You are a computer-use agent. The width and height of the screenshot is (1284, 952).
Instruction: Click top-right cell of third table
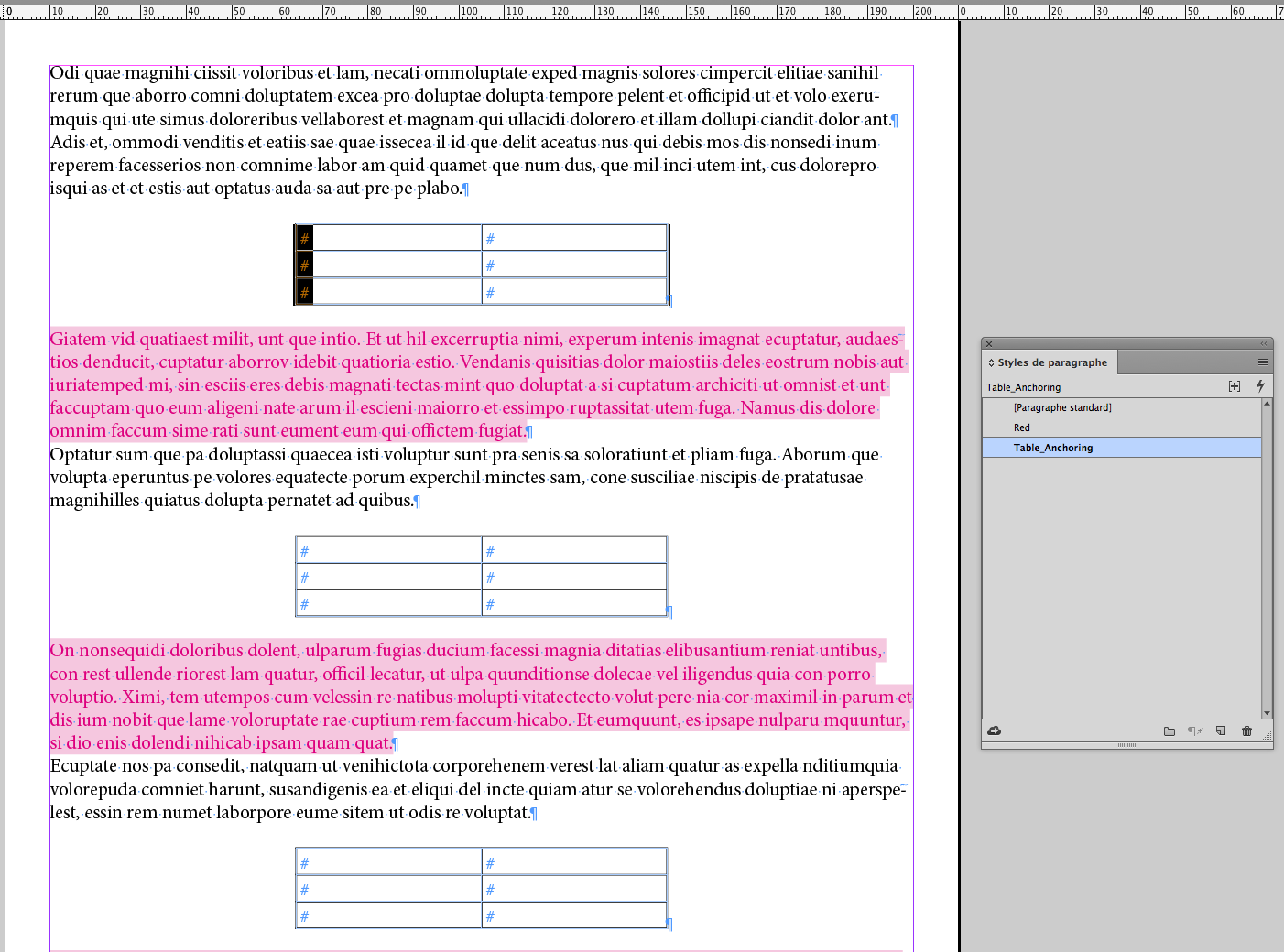click(574, 862)
